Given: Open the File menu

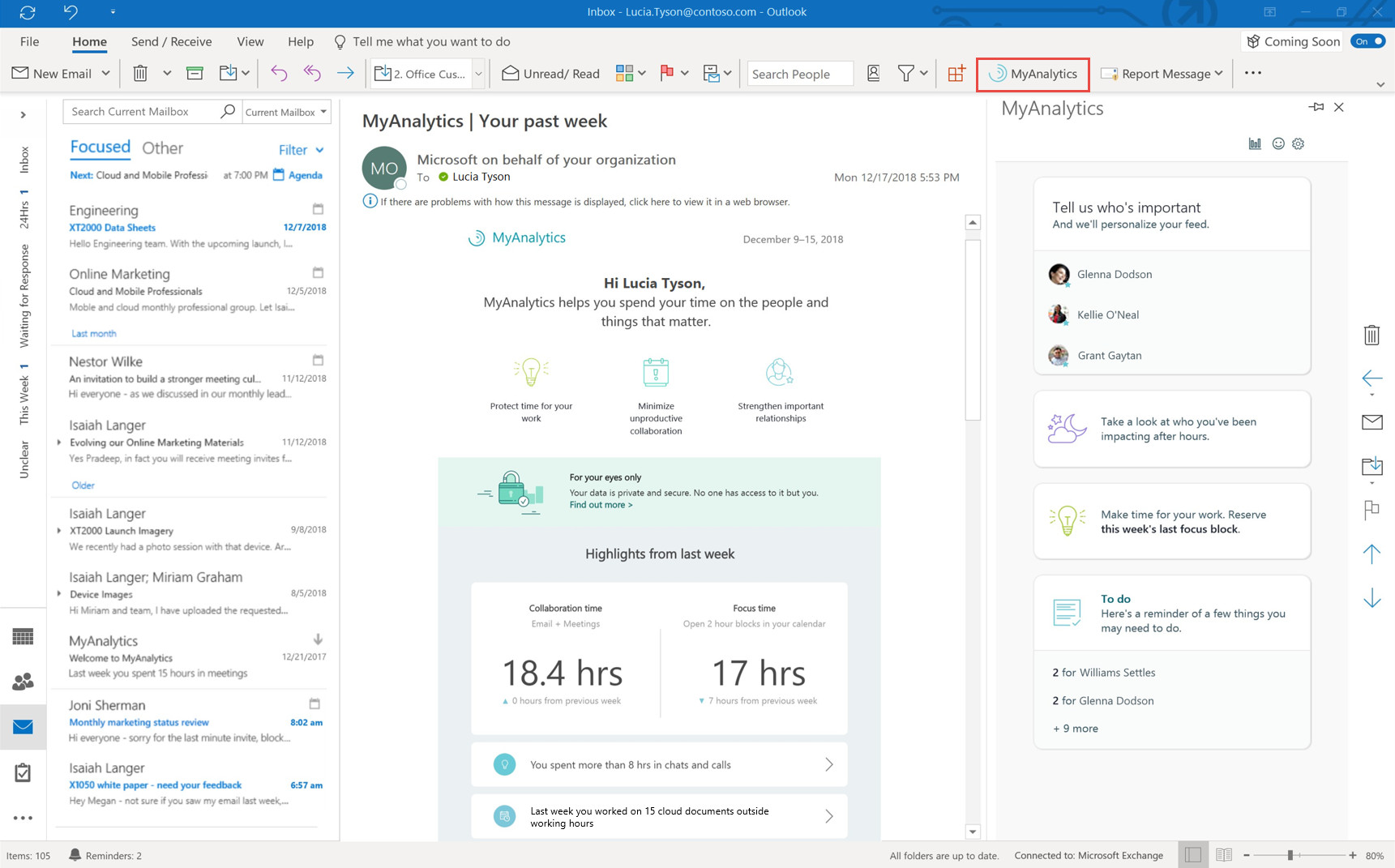Looking at the screenshot, I should [29, 41].
